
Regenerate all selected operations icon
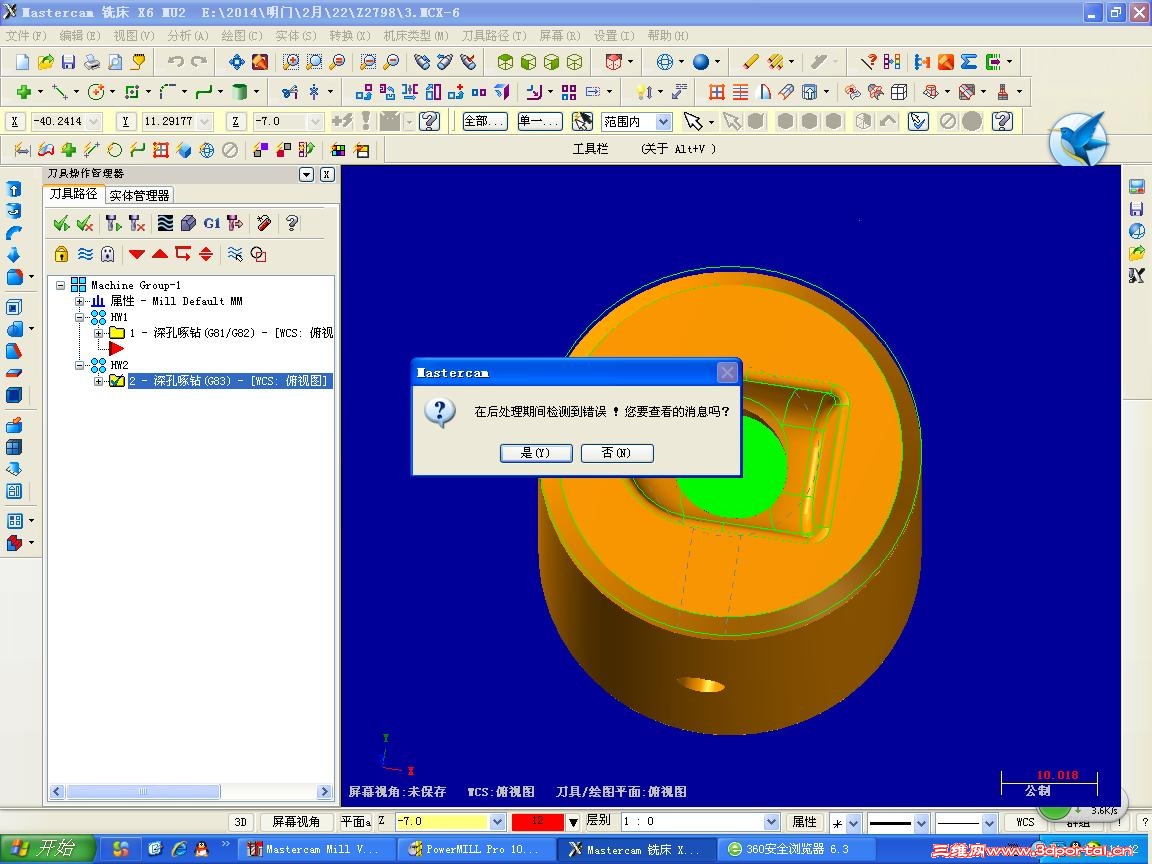click(x=112, y=223)
